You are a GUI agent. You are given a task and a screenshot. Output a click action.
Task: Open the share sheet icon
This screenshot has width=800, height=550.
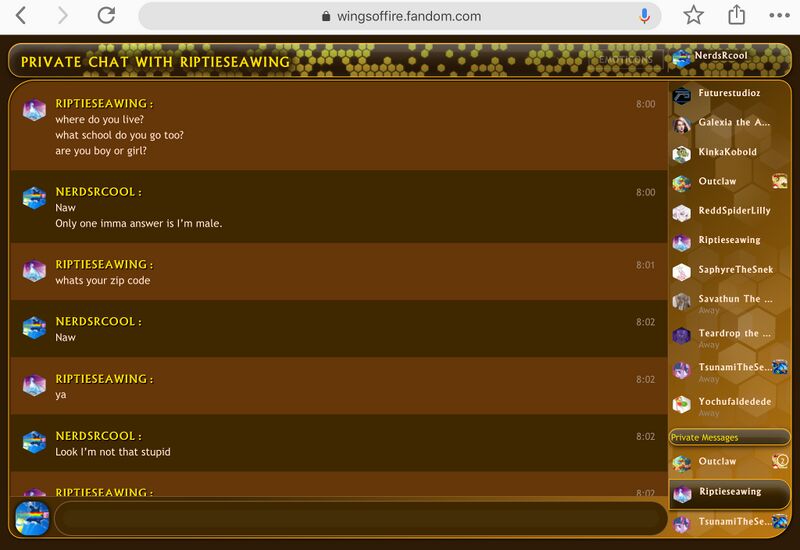tap(737, 16)
